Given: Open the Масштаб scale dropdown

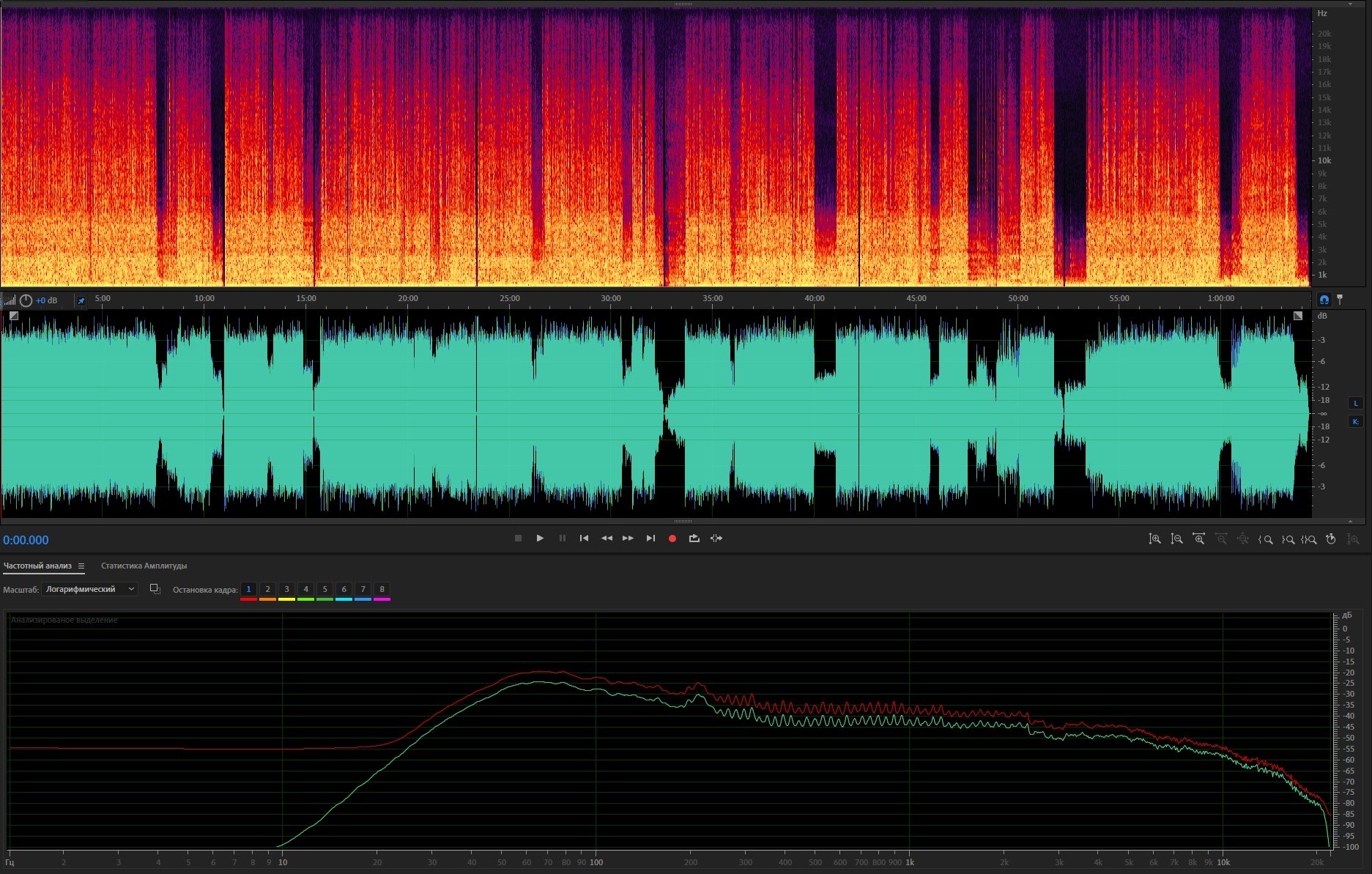Looking at the screenshot, I should [89, 589].
